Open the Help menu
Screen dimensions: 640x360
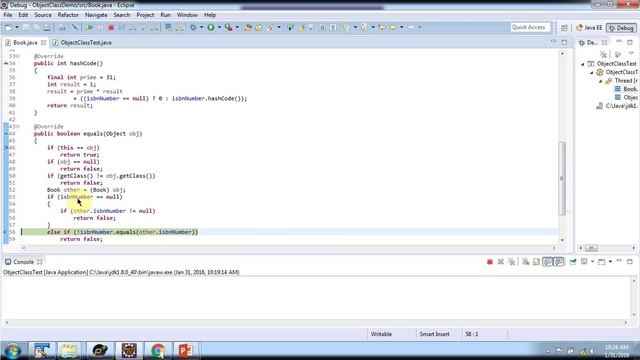click(210, 15)
